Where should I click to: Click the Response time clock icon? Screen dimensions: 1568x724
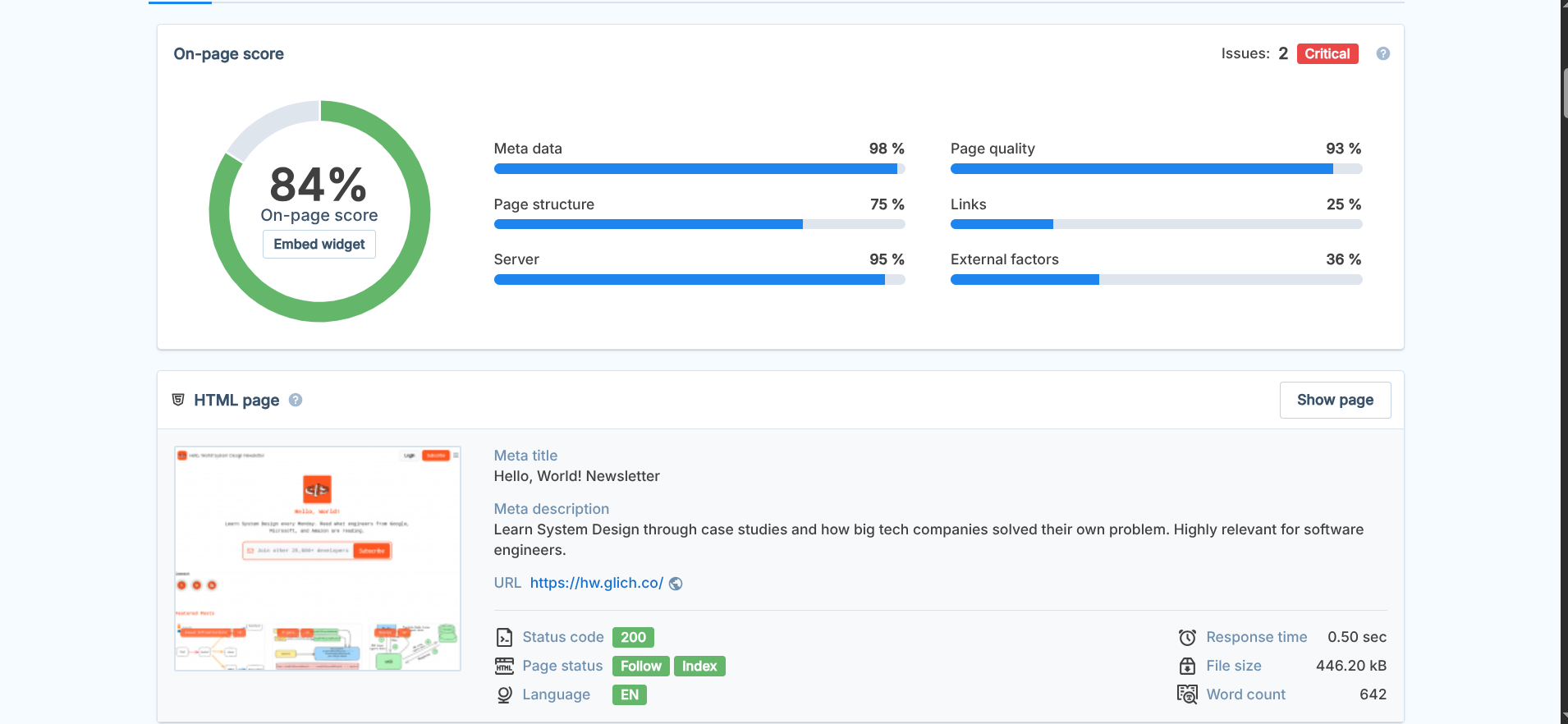coord(1187,638)
